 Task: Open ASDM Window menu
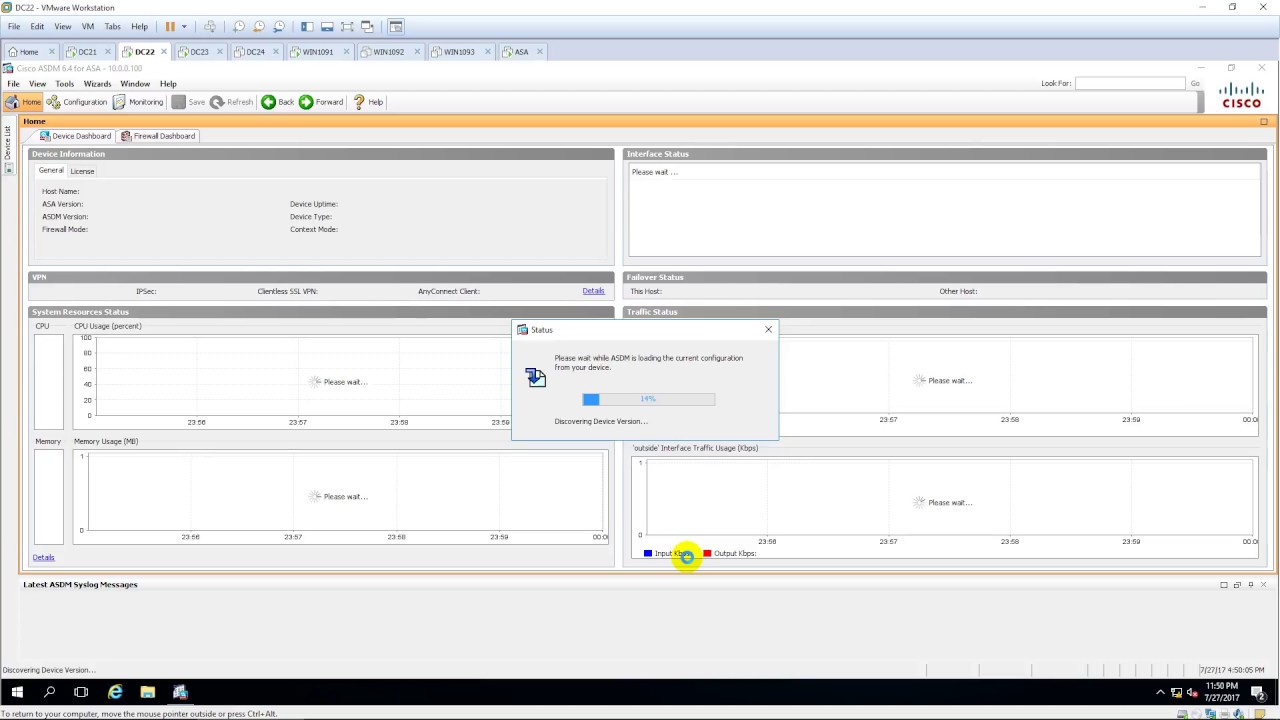135,84
